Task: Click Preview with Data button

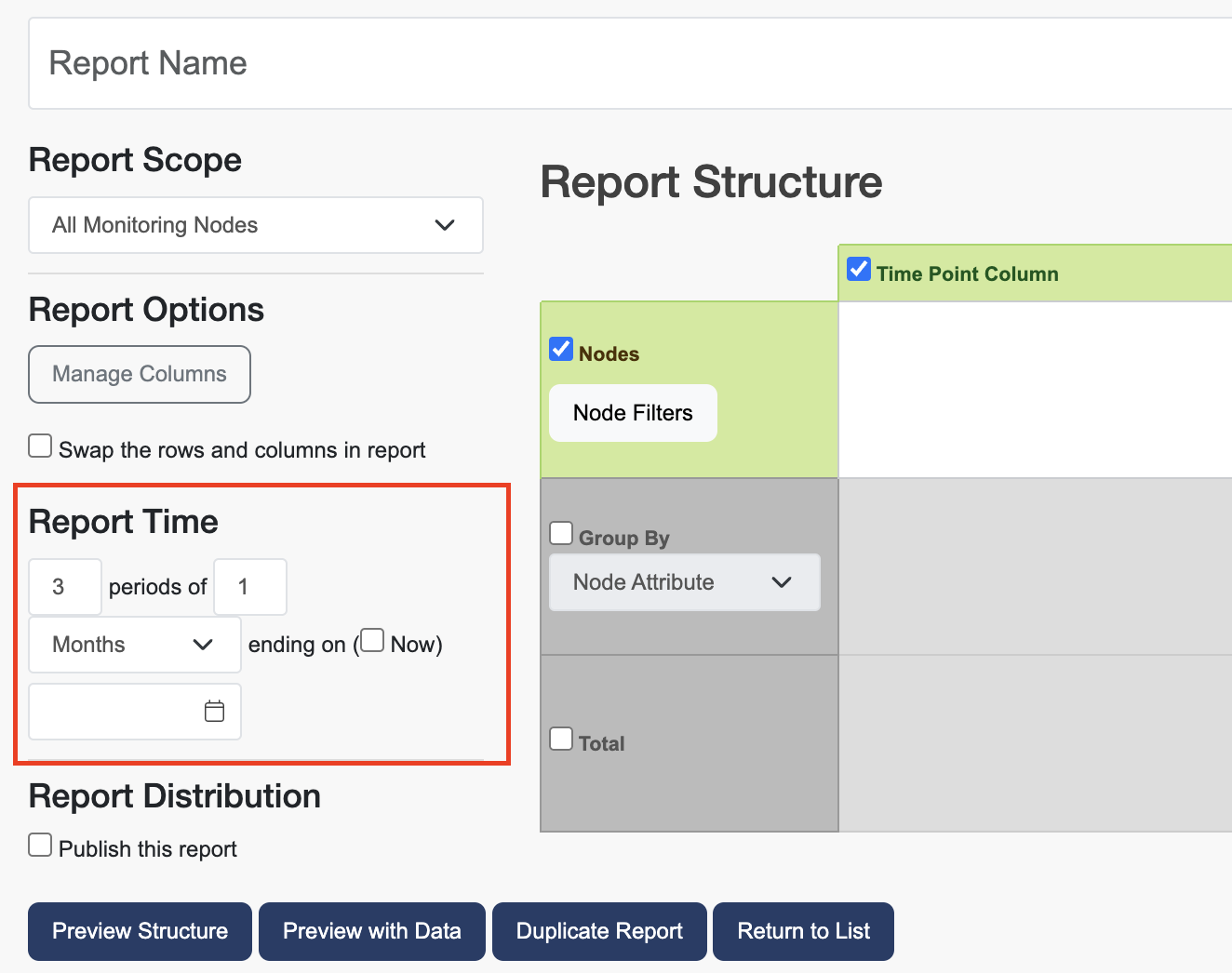Action: pos(372,931)
